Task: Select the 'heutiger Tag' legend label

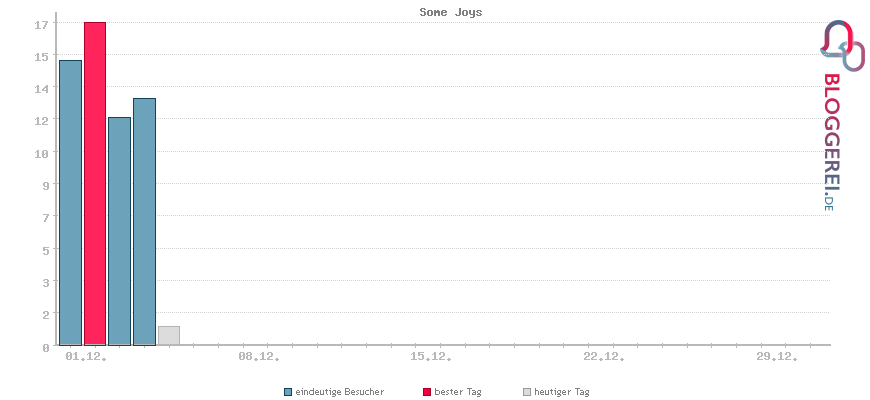Action: 562,392
